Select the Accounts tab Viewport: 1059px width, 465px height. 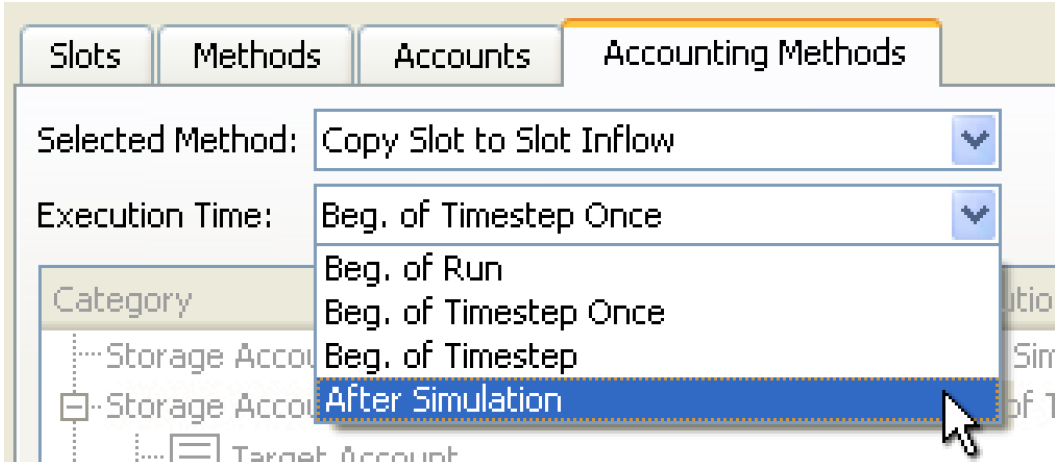(461, 56)
